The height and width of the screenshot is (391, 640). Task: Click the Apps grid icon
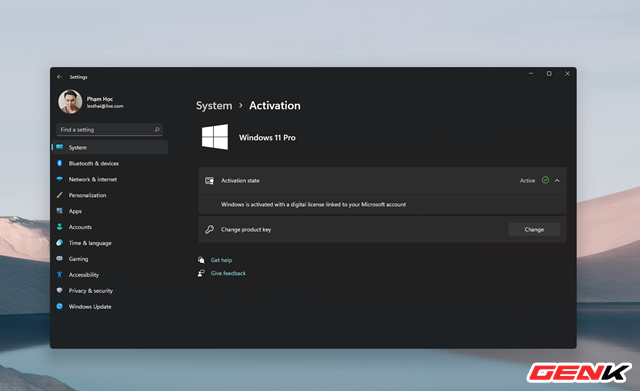coord(60,211)
